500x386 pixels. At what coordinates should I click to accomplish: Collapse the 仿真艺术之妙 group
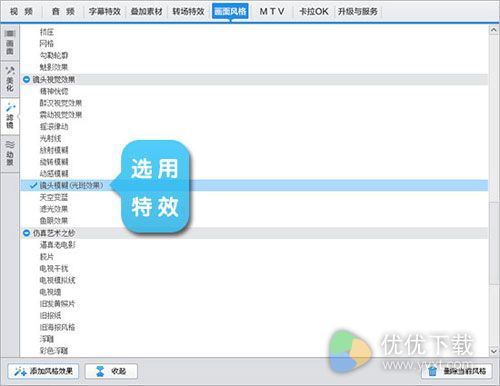pyautogui.click(x=26, y=233)
